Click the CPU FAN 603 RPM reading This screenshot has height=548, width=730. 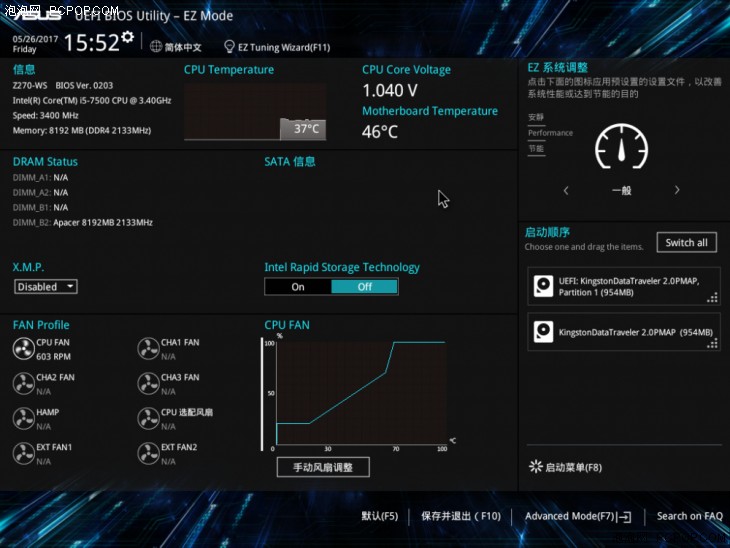54,357
